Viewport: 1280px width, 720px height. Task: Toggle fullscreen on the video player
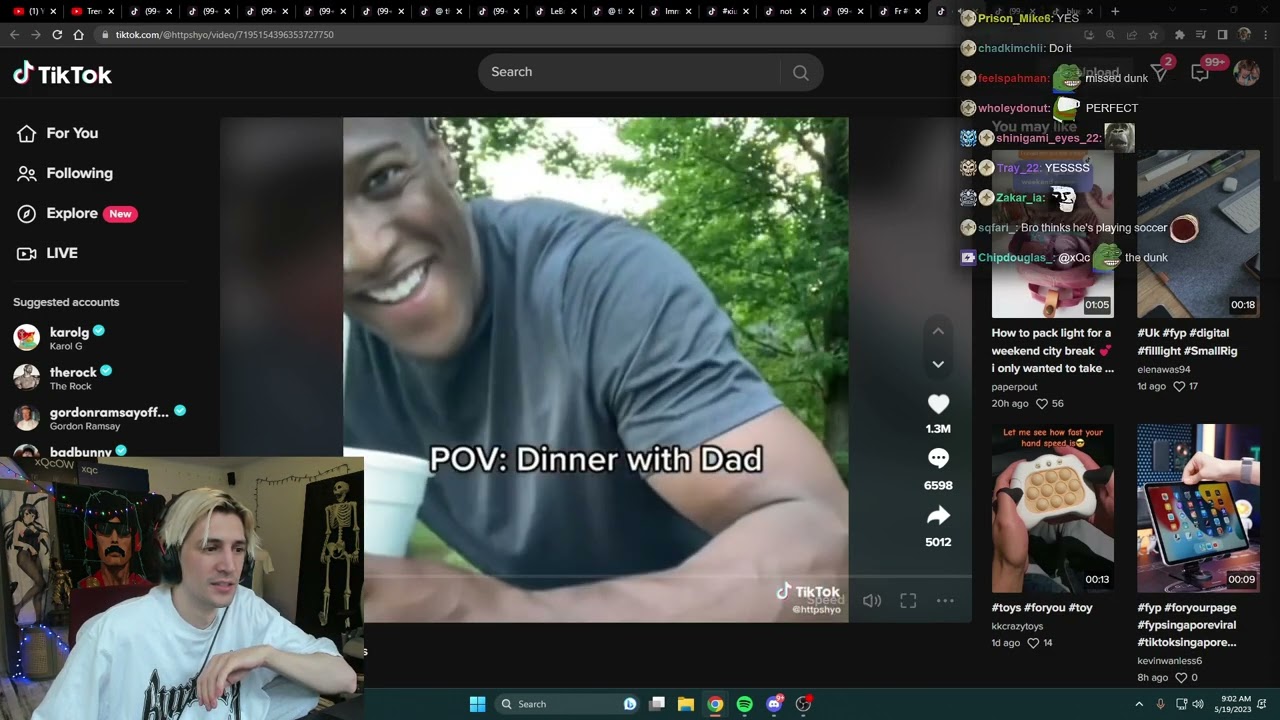(908, 601)
